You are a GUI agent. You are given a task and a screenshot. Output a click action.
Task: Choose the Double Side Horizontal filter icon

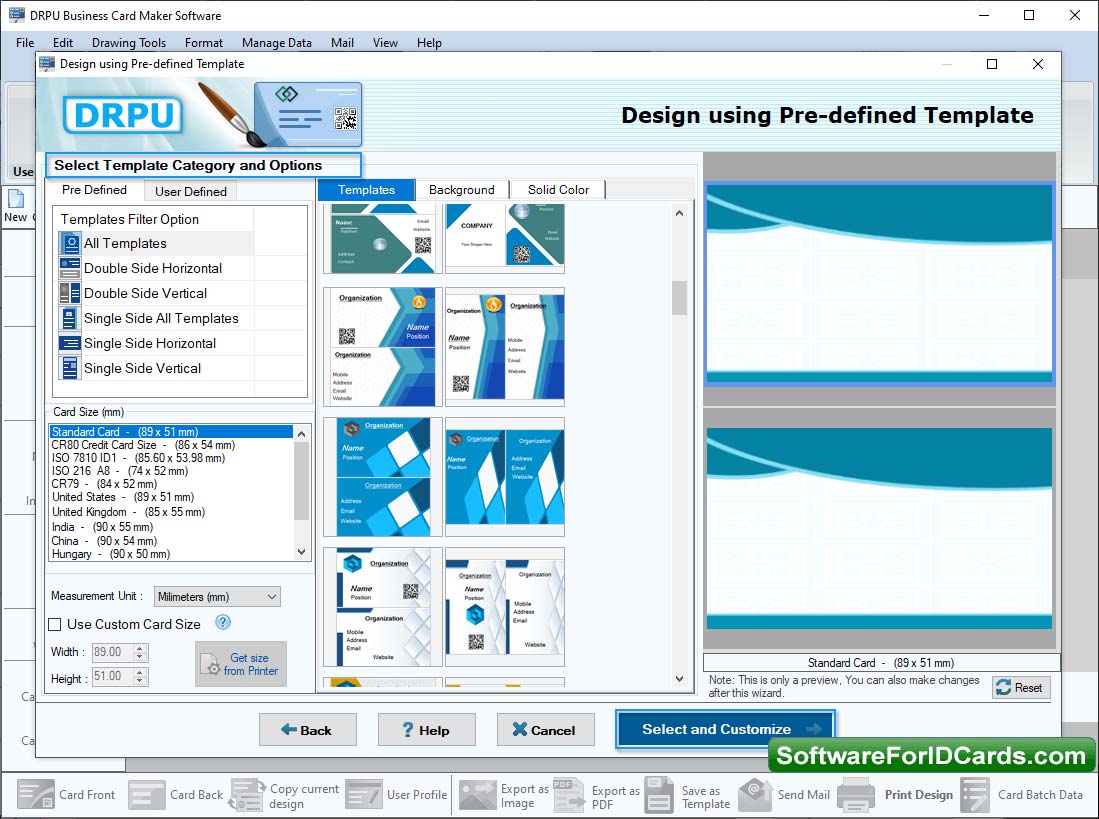click(69, 268)
